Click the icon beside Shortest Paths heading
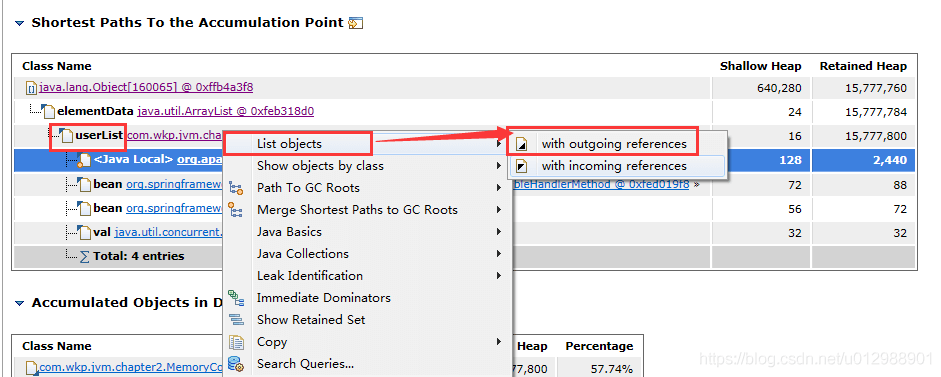 click(x=356, y=23)
